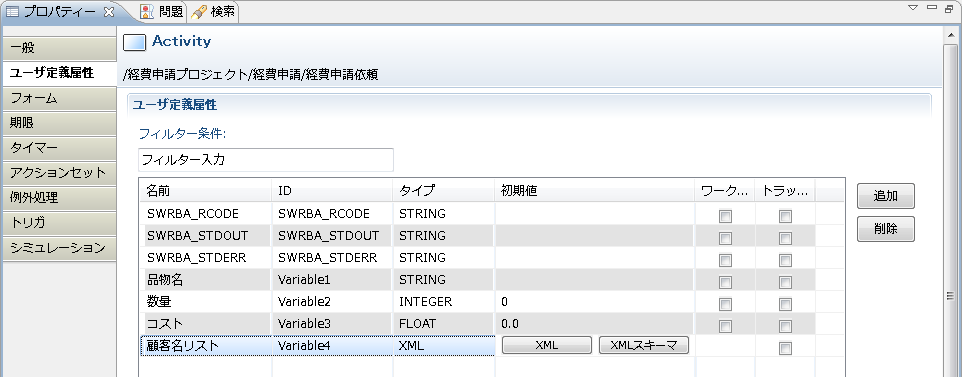Click the 削除 button
Screen dimensions: 962x377
[x=885, y=229]
